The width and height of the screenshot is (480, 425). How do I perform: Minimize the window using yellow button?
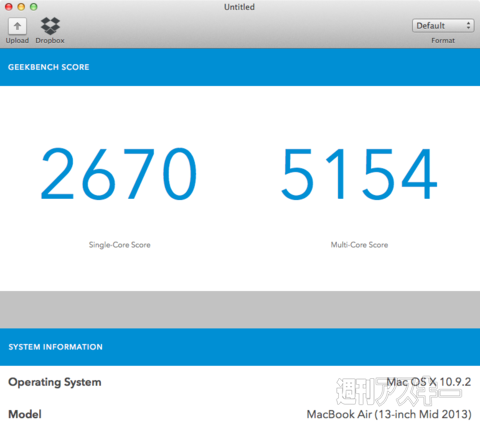click(21, 7)
